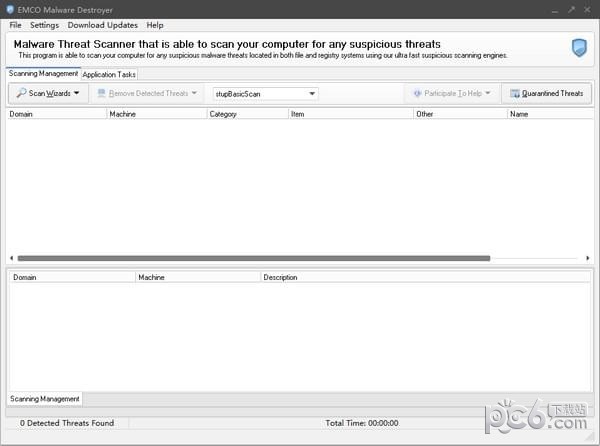The width and height of the screenshot is (600, 446).
Task: Open the Download Updates menu
Action: click(x=103, y=25)
